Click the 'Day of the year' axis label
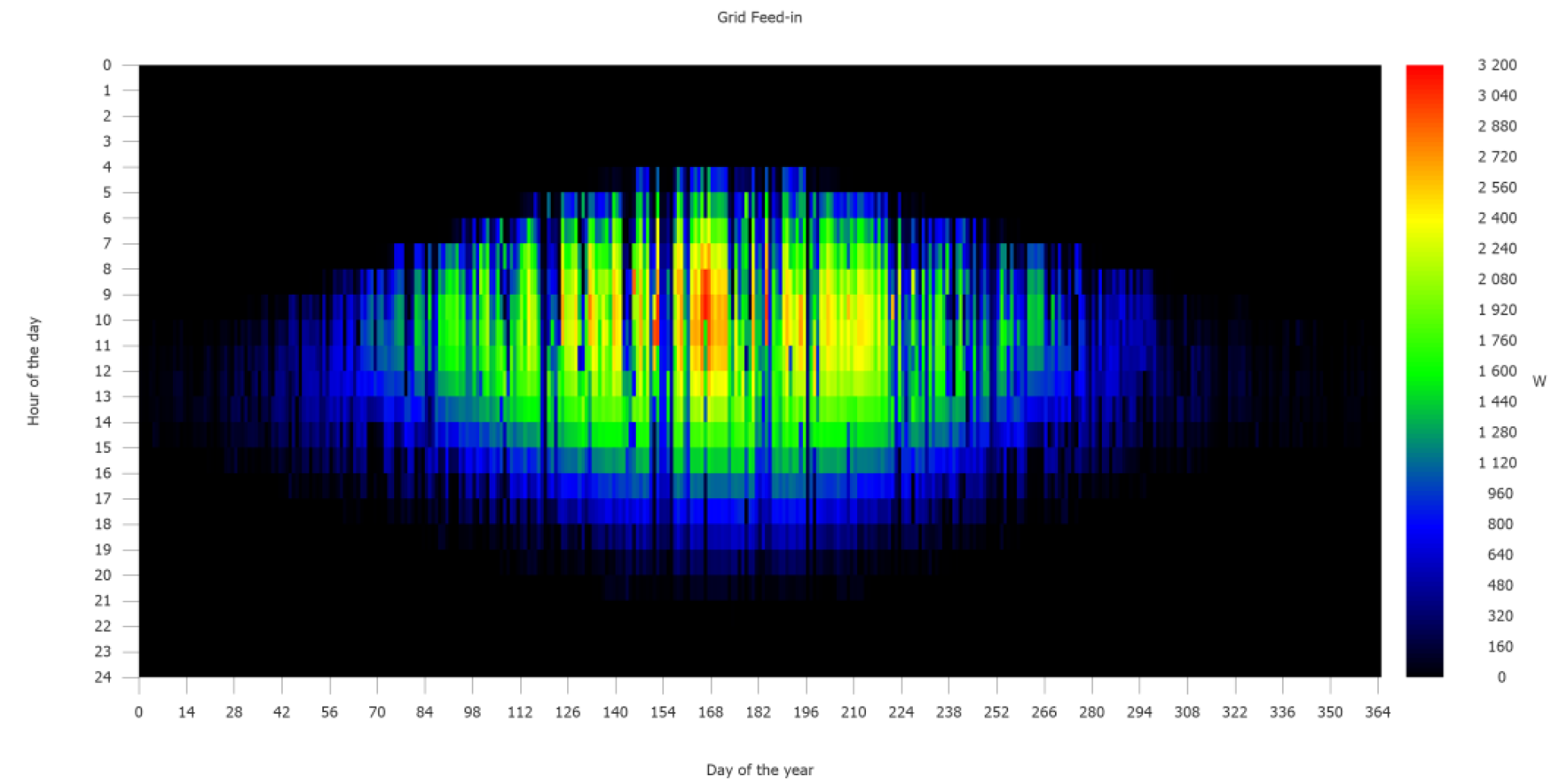 tap(759, 769)
